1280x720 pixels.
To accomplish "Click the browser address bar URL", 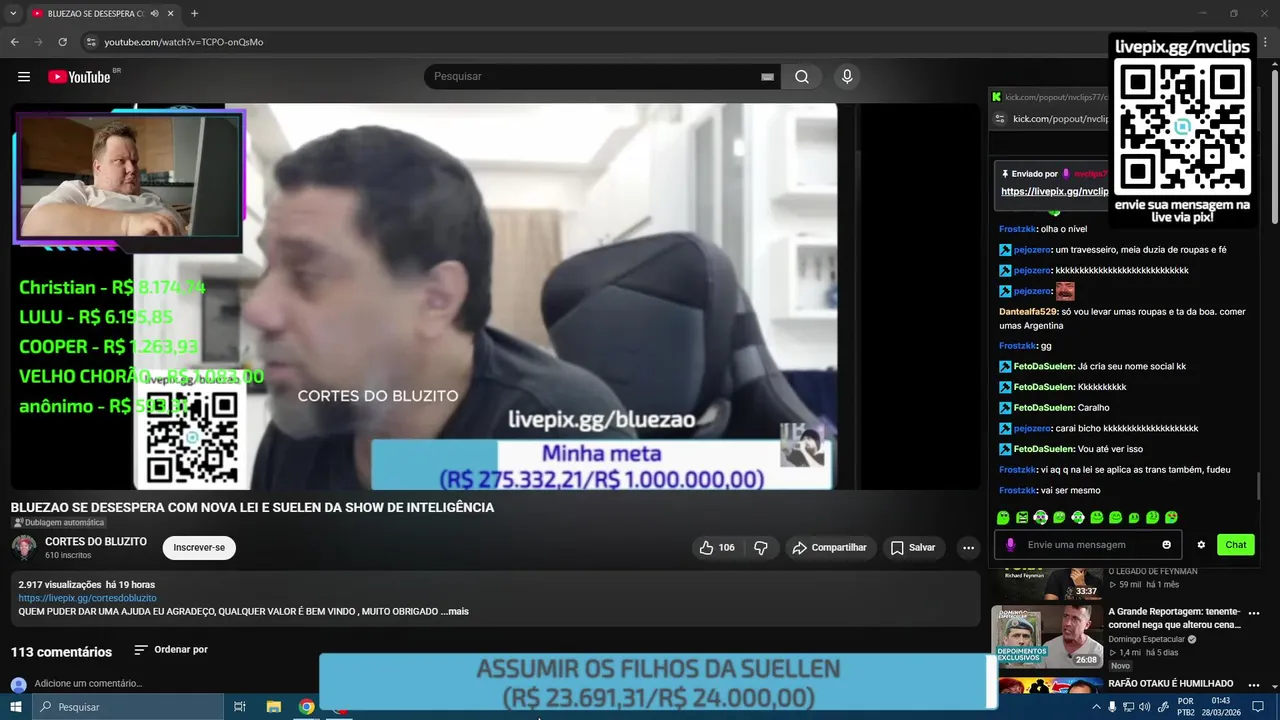I will pyautogui.click(x=184, y=42).
